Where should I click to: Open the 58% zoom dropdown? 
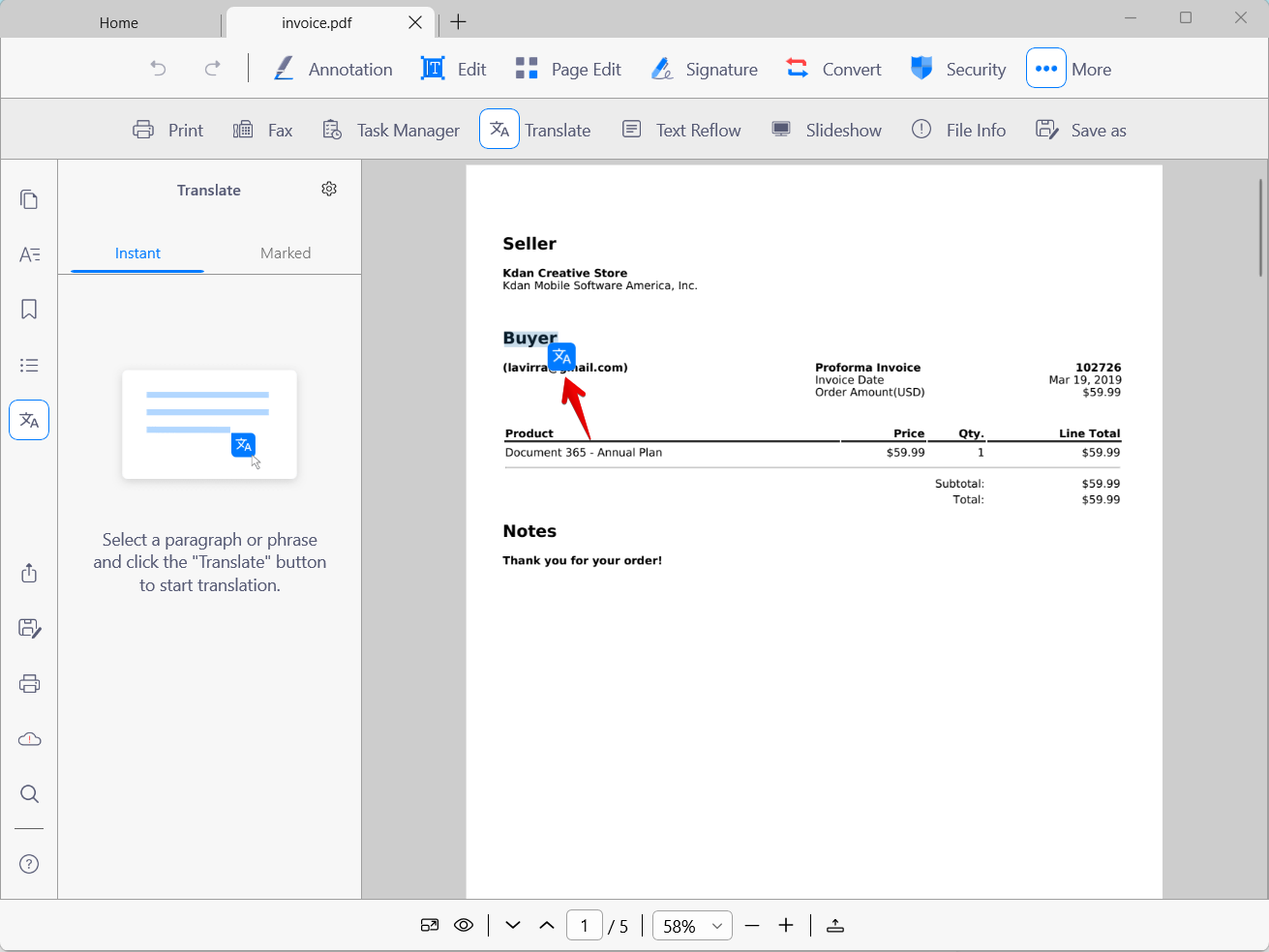pos(692,926)
